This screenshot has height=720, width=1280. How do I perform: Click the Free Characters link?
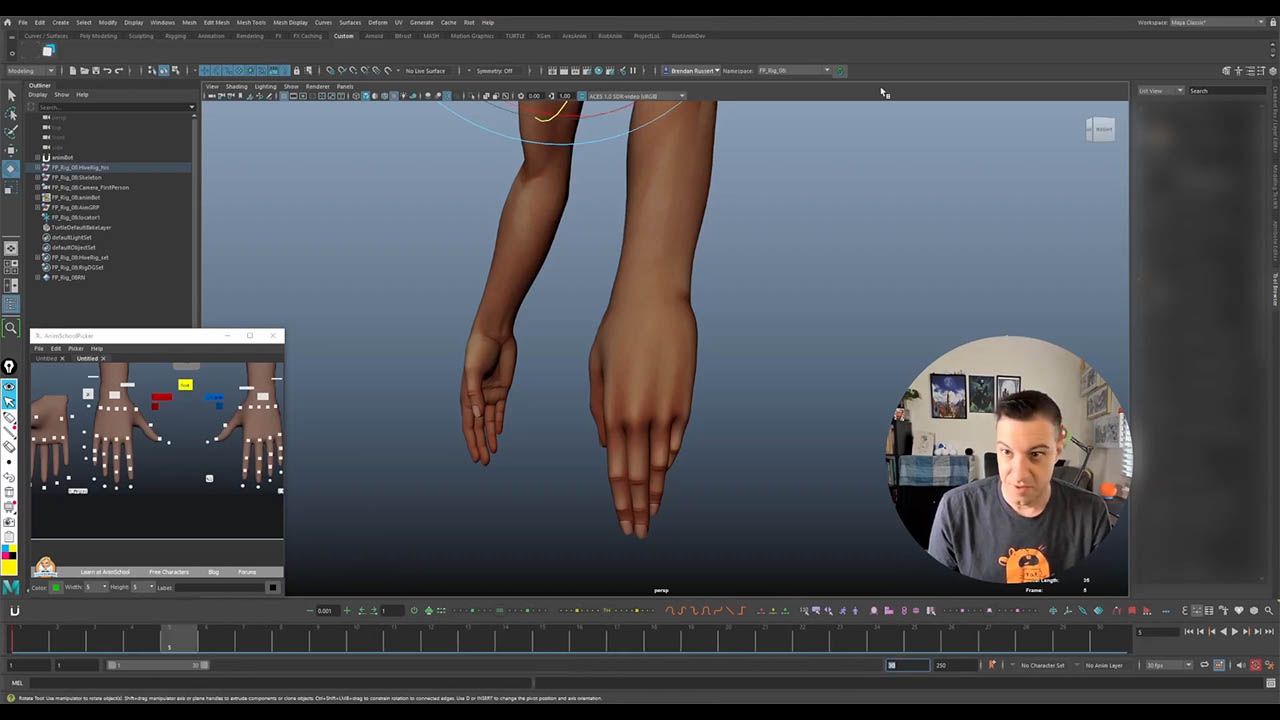point(168,572)
